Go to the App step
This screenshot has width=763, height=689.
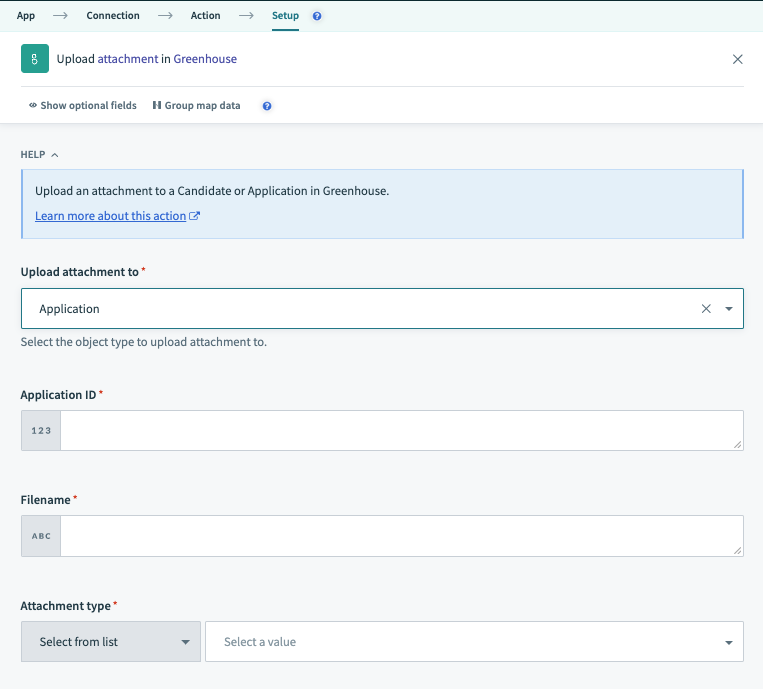tap(26, 16)
